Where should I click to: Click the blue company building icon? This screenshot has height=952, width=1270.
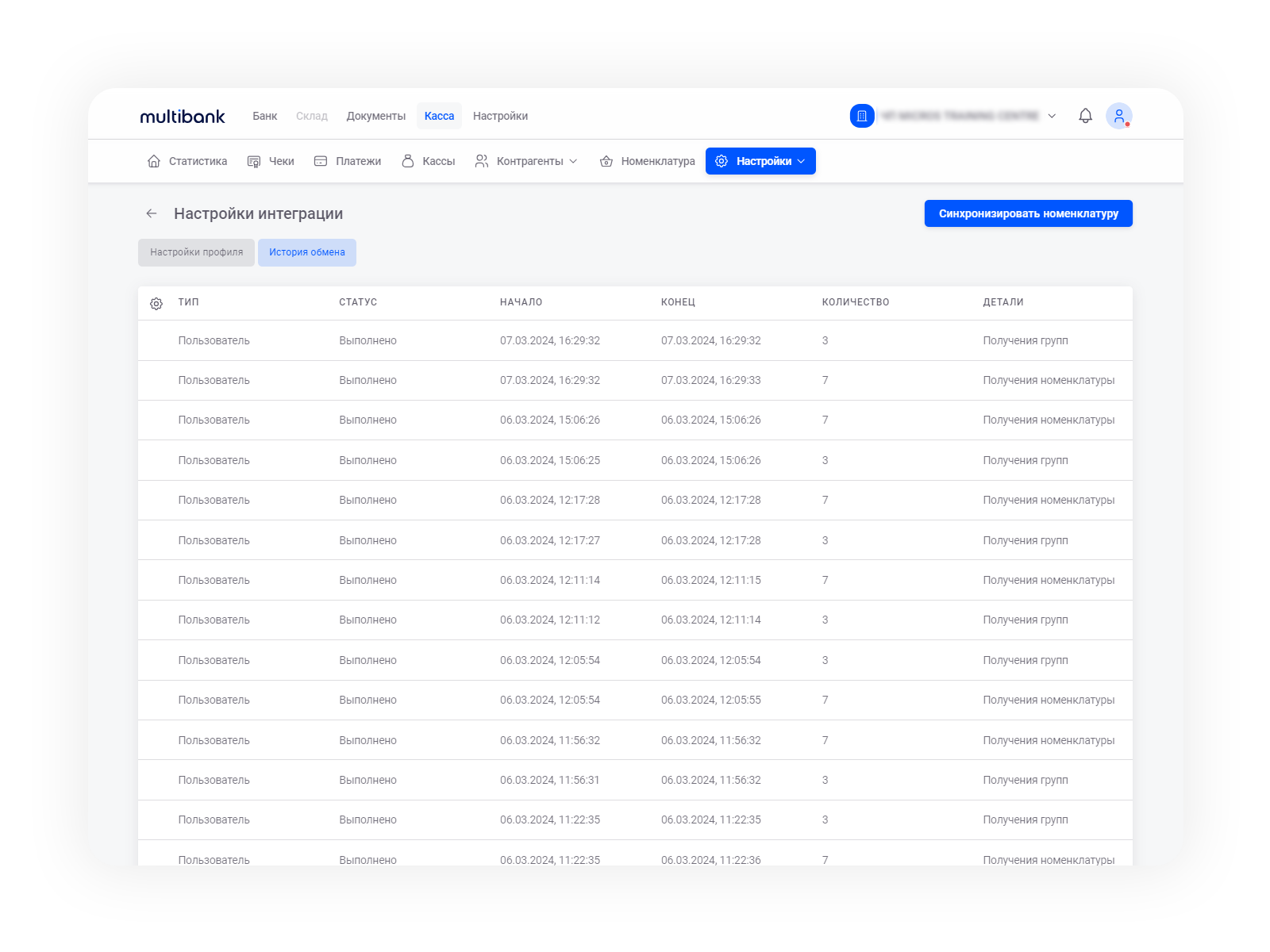(862, 116)
